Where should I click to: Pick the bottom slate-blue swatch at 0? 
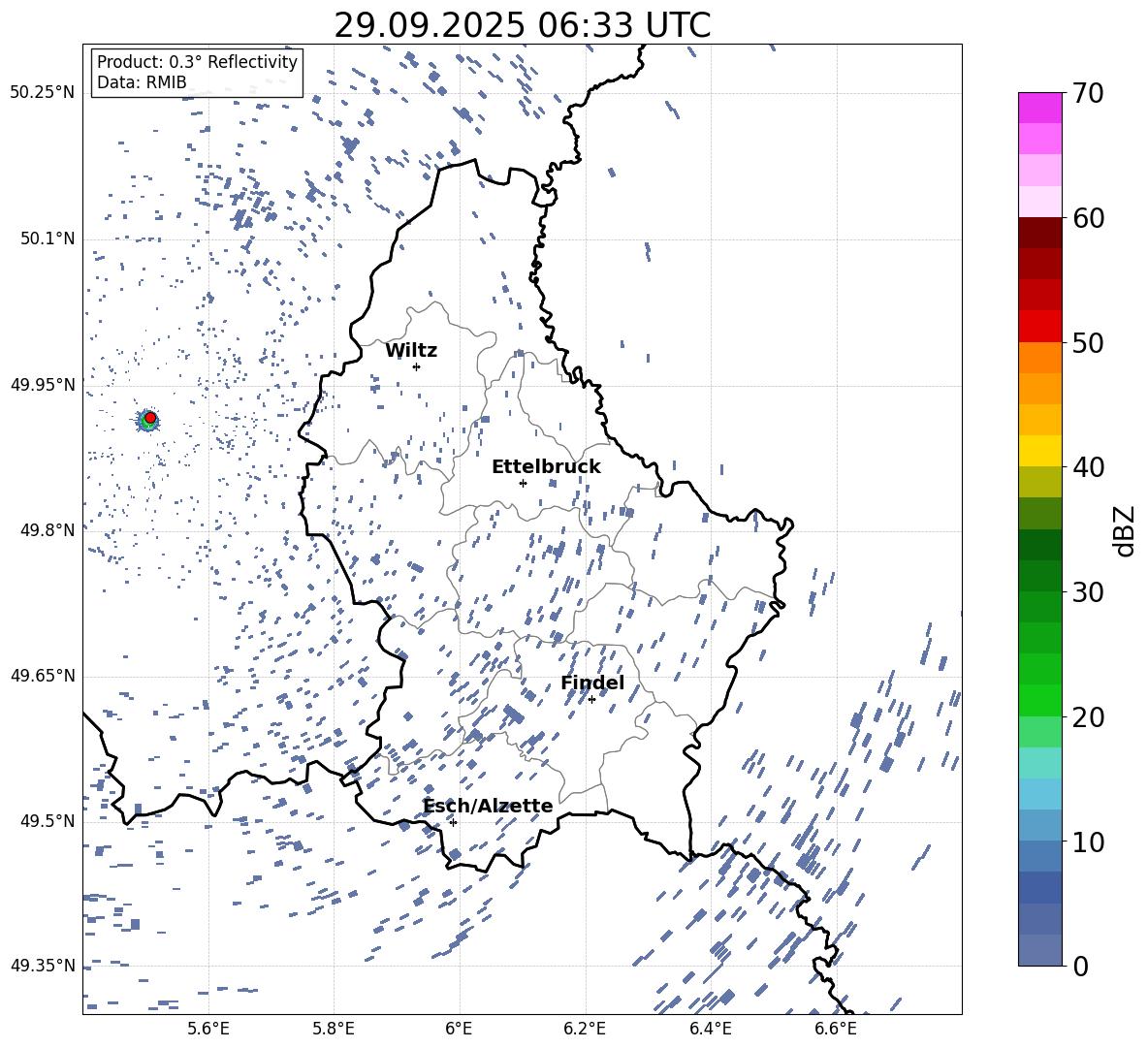coord(1039,950)
